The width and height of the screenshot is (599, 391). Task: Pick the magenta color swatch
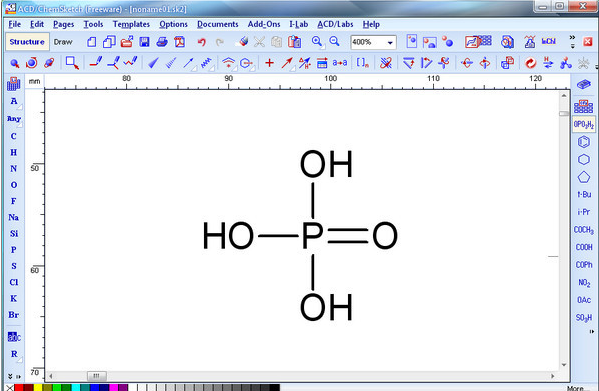pos(113,388)
